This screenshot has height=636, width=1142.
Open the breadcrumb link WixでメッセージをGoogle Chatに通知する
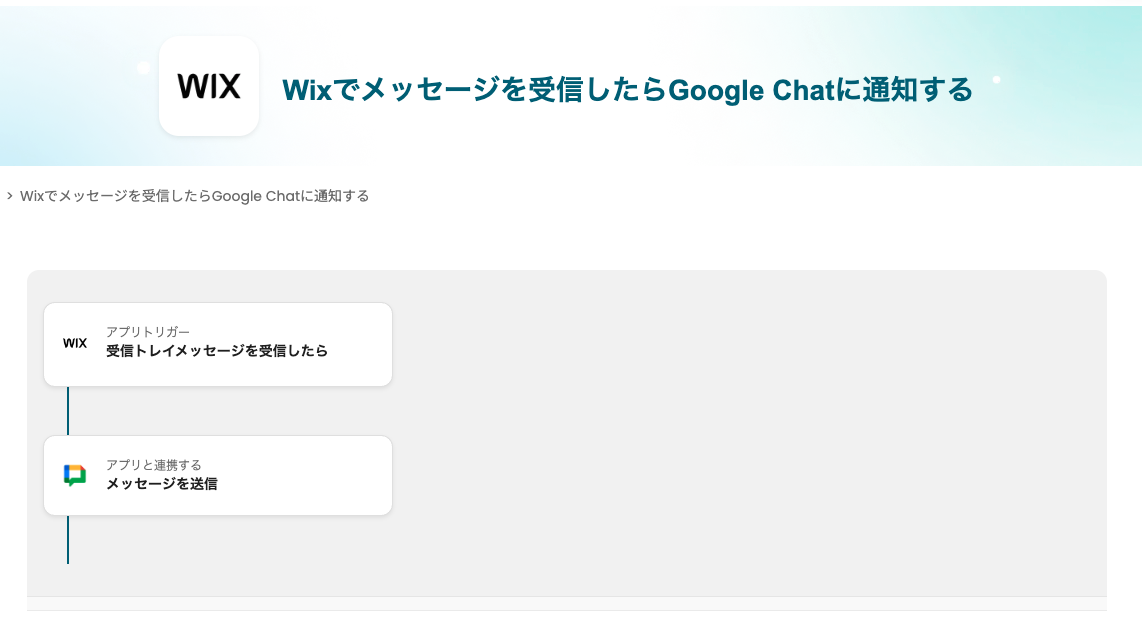195,196
